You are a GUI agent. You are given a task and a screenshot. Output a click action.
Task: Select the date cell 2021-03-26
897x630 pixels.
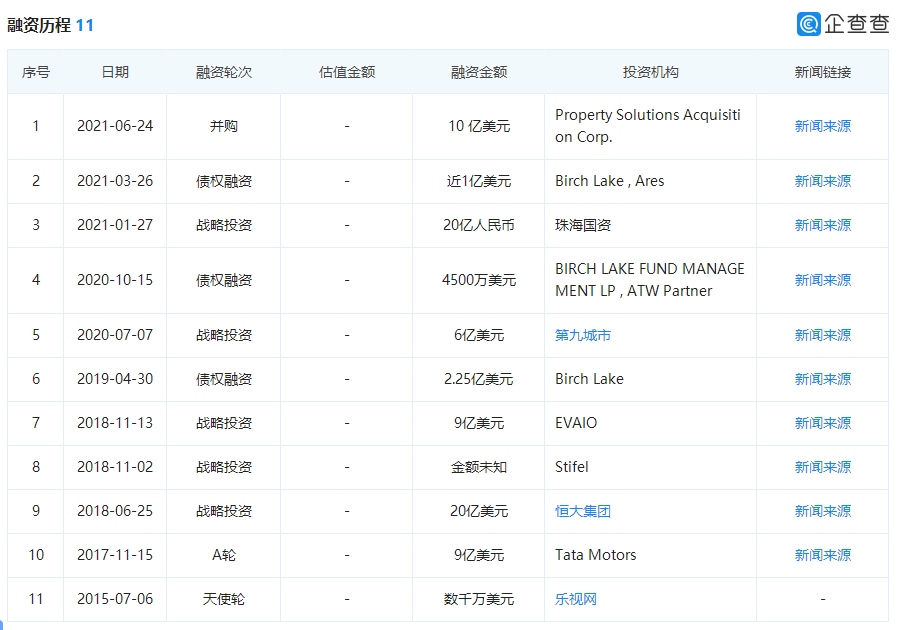point(115,181)
